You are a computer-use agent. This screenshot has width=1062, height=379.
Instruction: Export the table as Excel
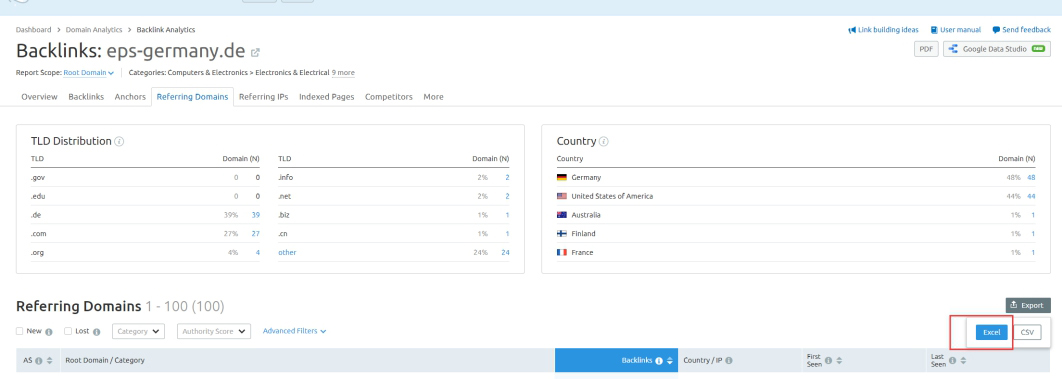click(992, 332)
